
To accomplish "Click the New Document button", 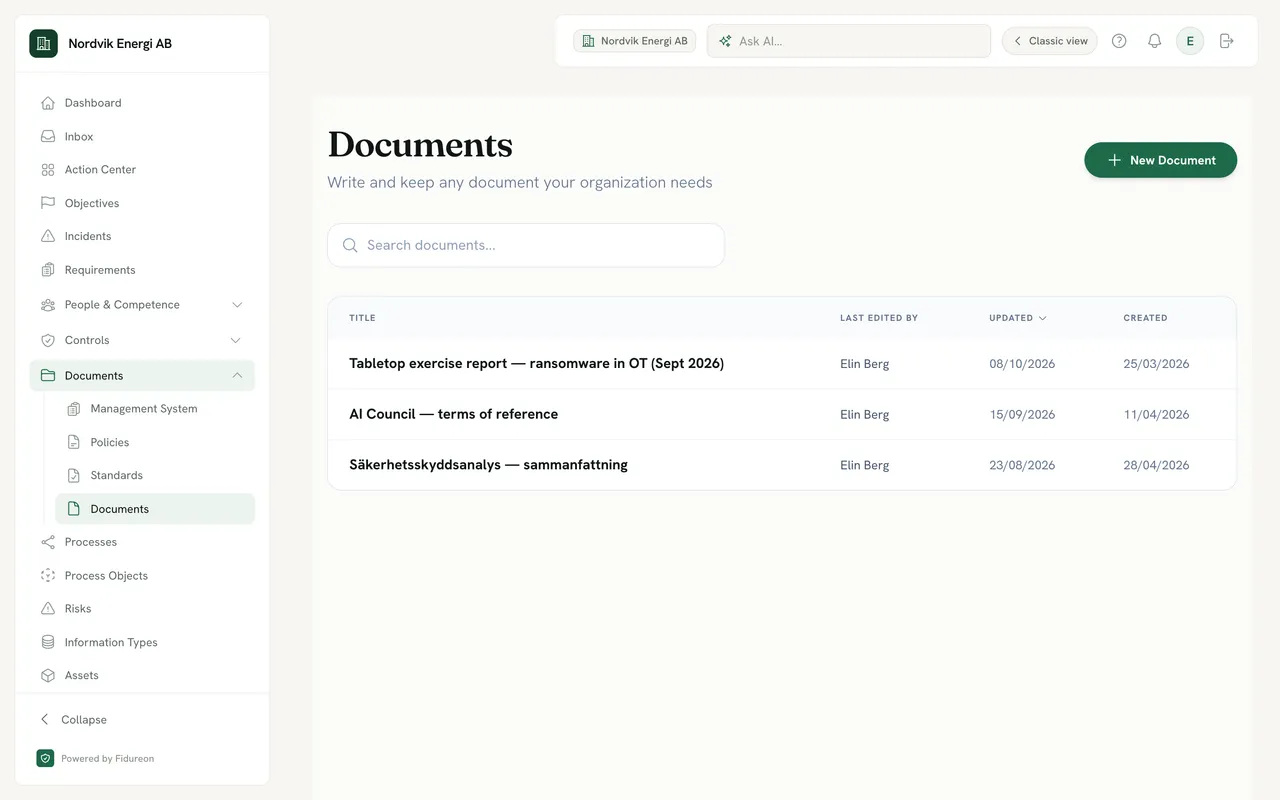I will click(1160, 160).
